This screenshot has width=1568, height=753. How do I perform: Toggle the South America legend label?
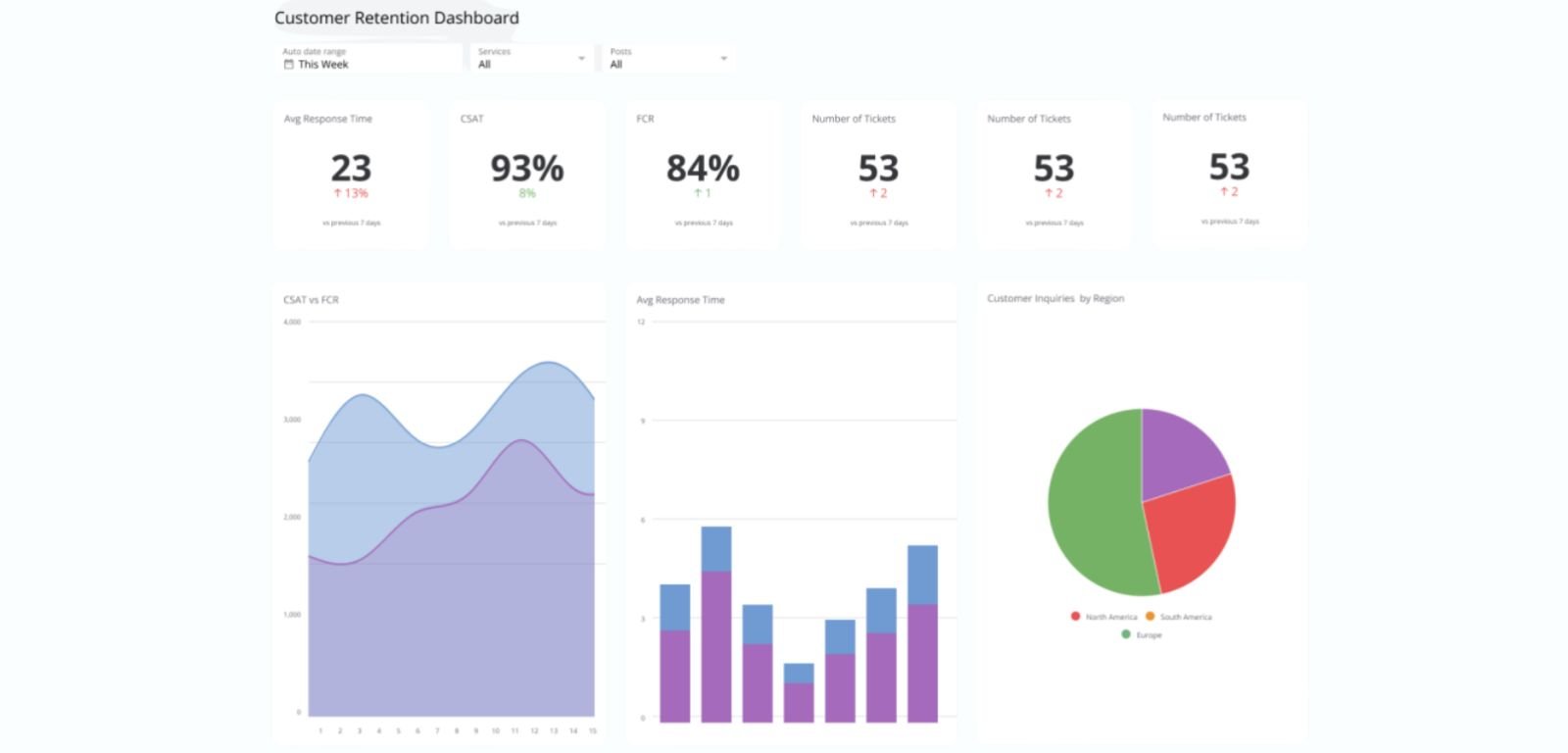[1186, 618]
